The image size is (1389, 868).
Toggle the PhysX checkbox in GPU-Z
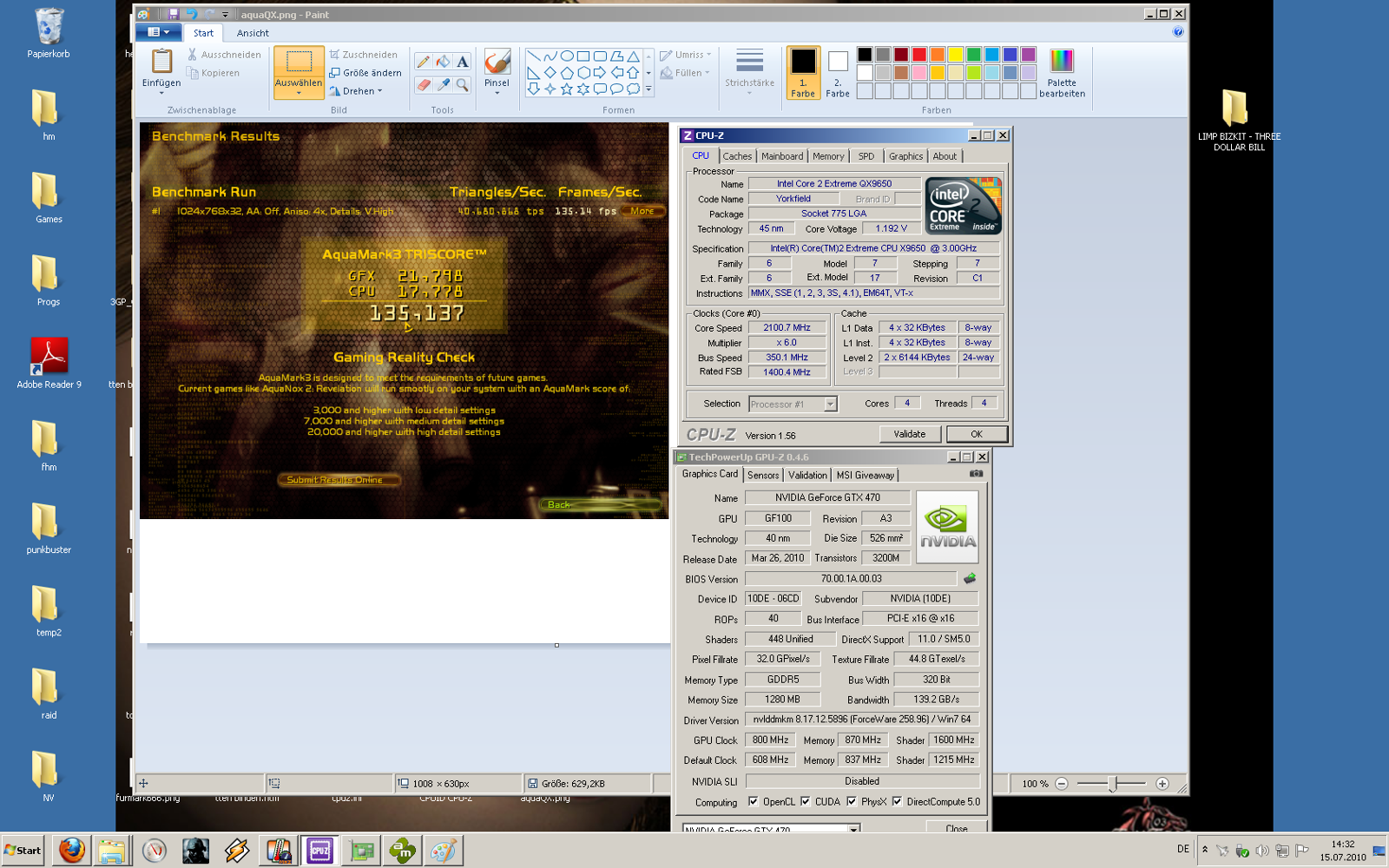(851, 802)
